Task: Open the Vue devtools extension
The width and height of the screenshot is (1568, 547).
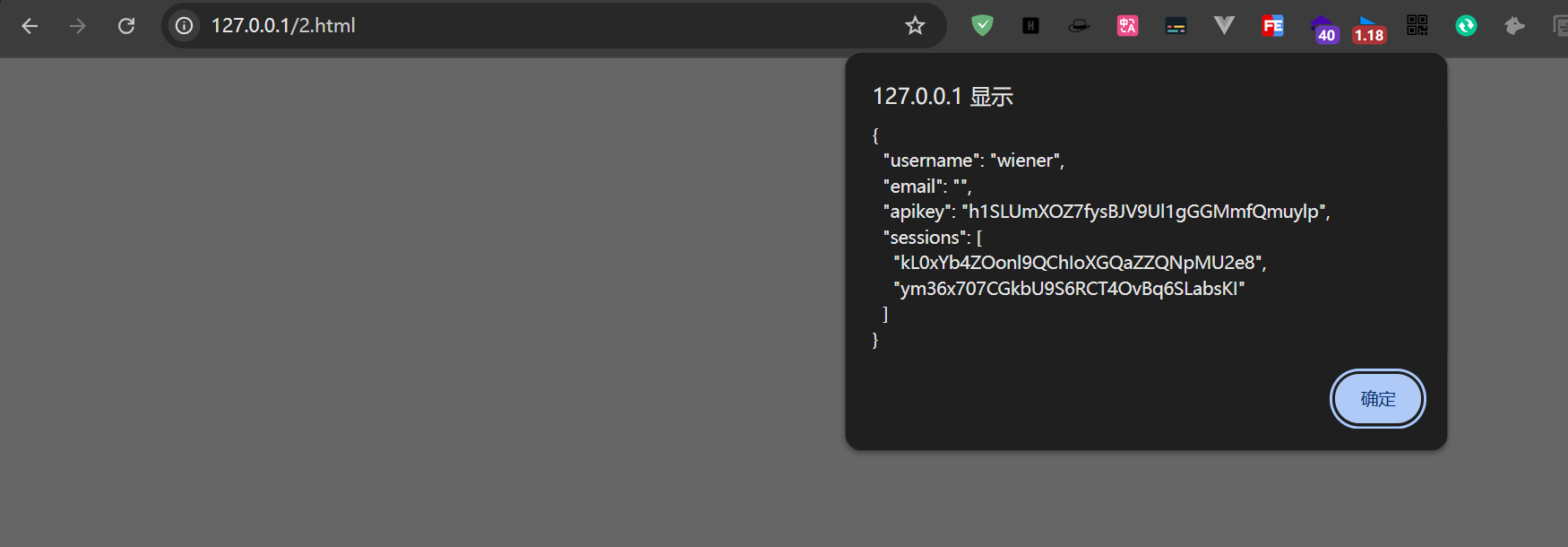Action: (x=1224, y=26)
